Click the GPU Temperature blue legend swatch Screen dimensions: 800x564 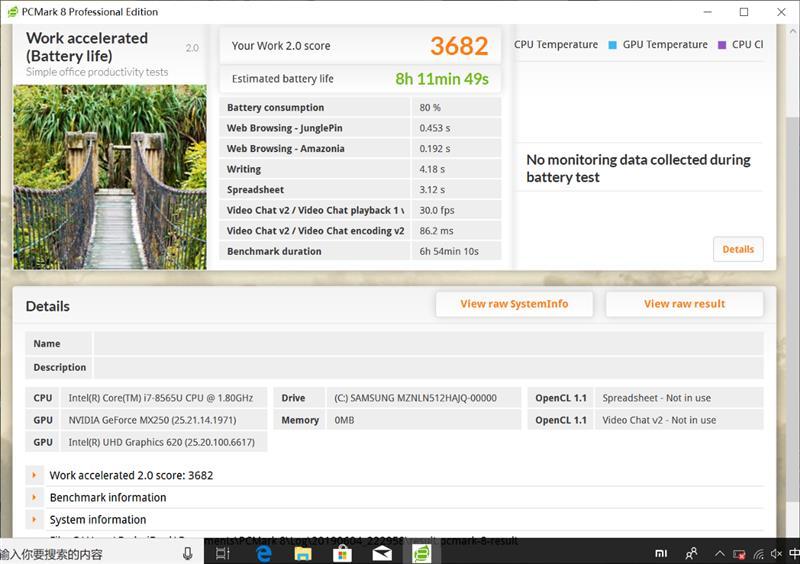click(612, 45)
